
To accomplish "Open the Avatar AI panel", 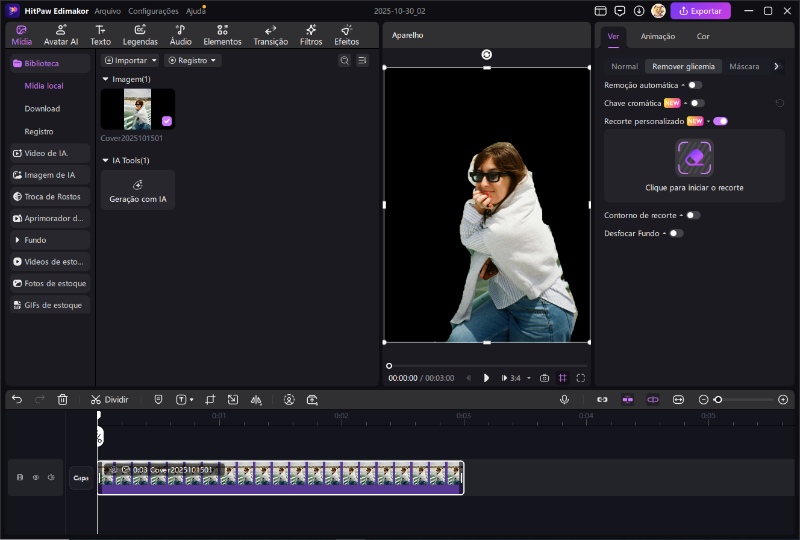I will 60,36.
